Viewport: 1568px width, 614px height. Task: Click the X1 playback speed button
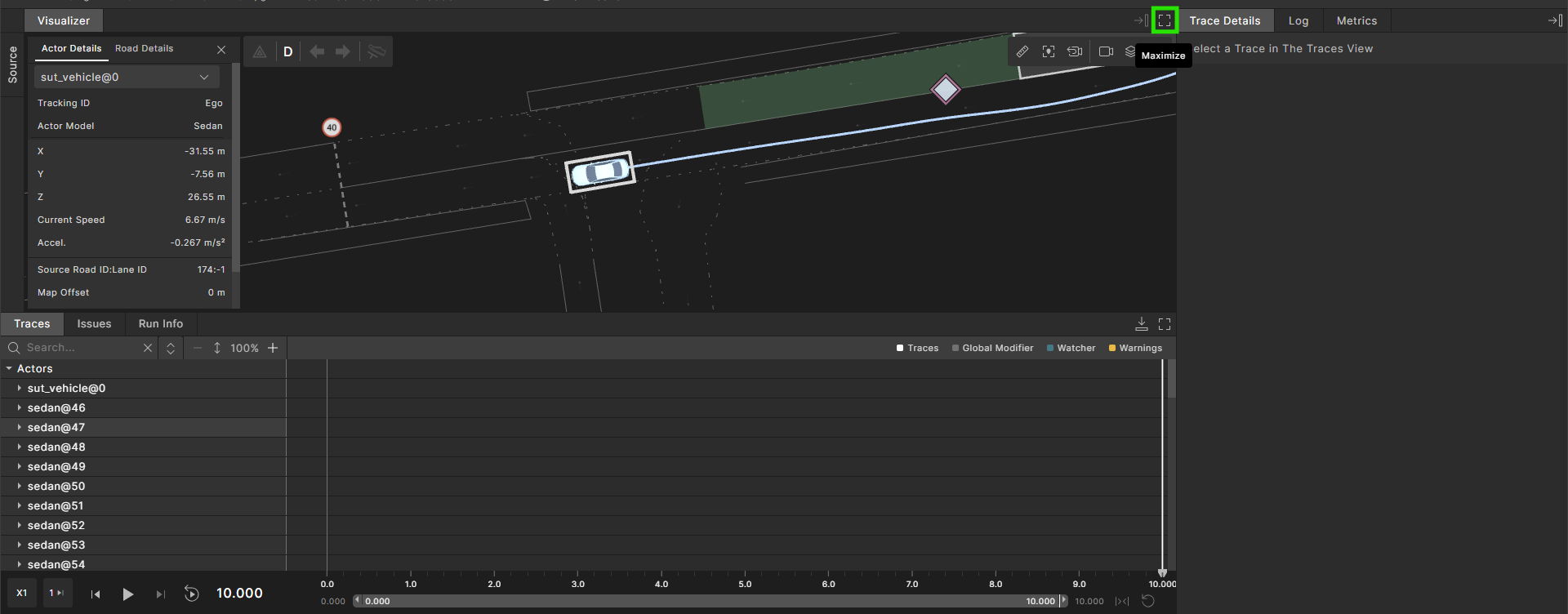tap(22, 594)
